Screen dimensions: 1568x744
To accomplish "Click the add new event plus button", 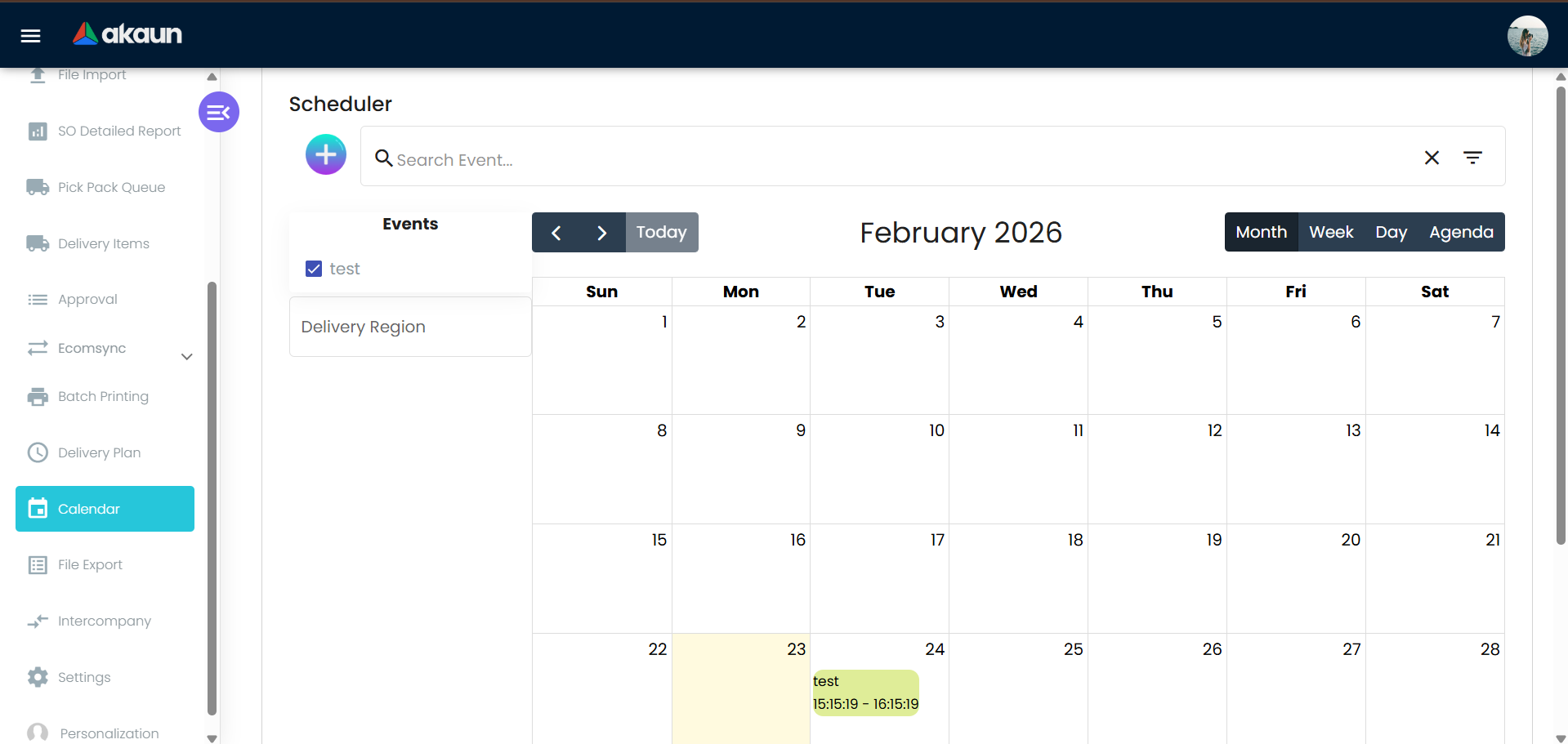I will pos(326,154).
